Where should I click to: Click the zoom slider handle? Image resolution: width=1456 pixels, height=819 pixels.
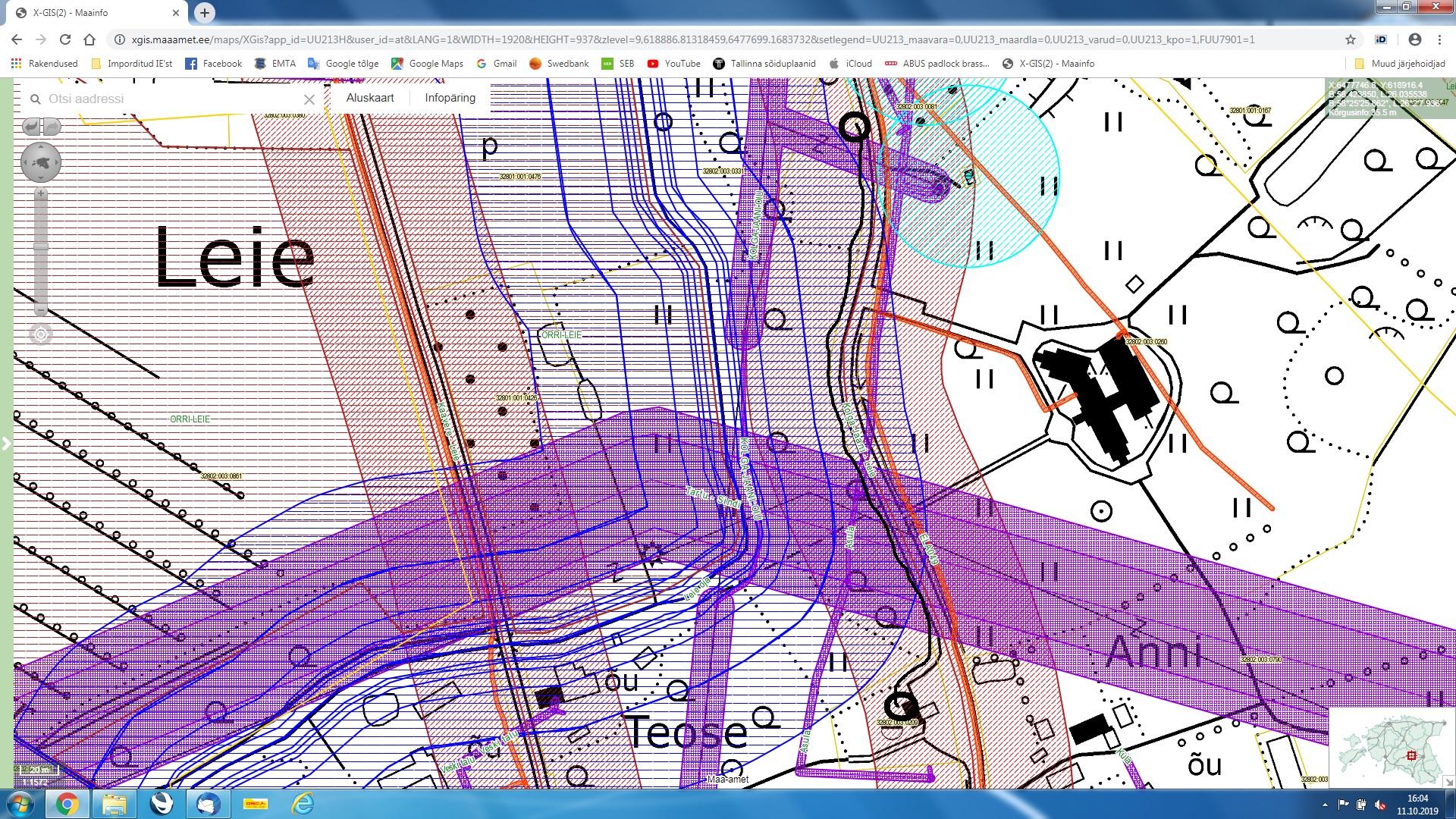click(x=41, y=246)
